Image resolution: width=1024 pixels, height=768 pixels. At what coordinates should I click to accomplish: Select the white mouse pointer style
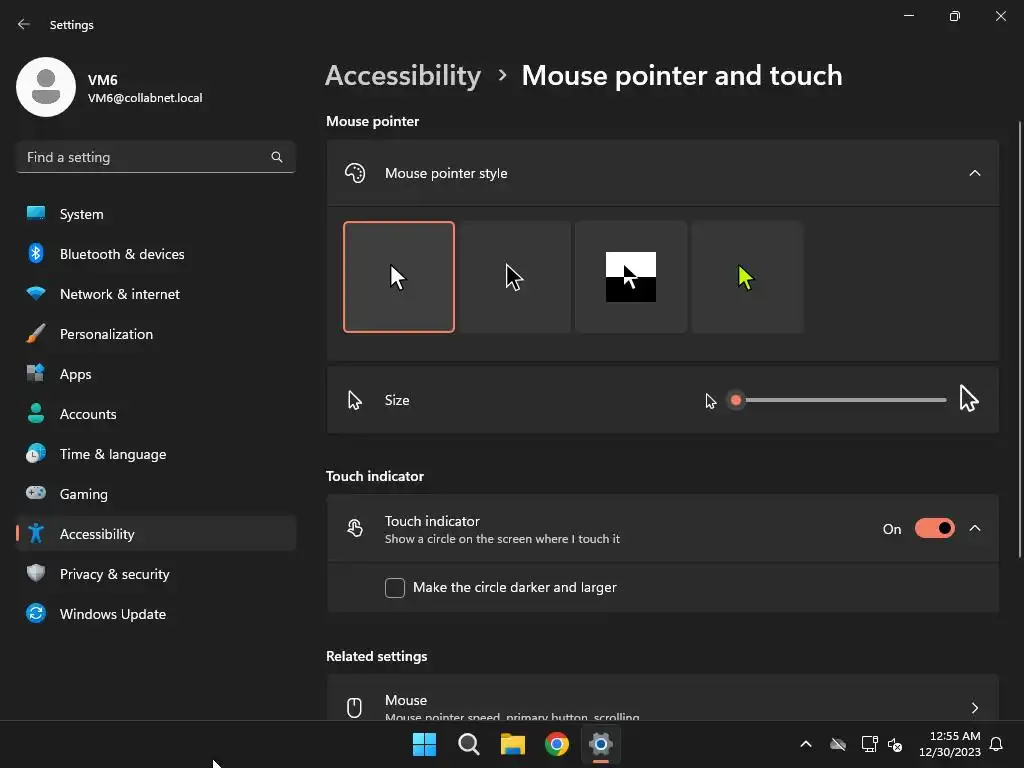[x=398, y=277]
